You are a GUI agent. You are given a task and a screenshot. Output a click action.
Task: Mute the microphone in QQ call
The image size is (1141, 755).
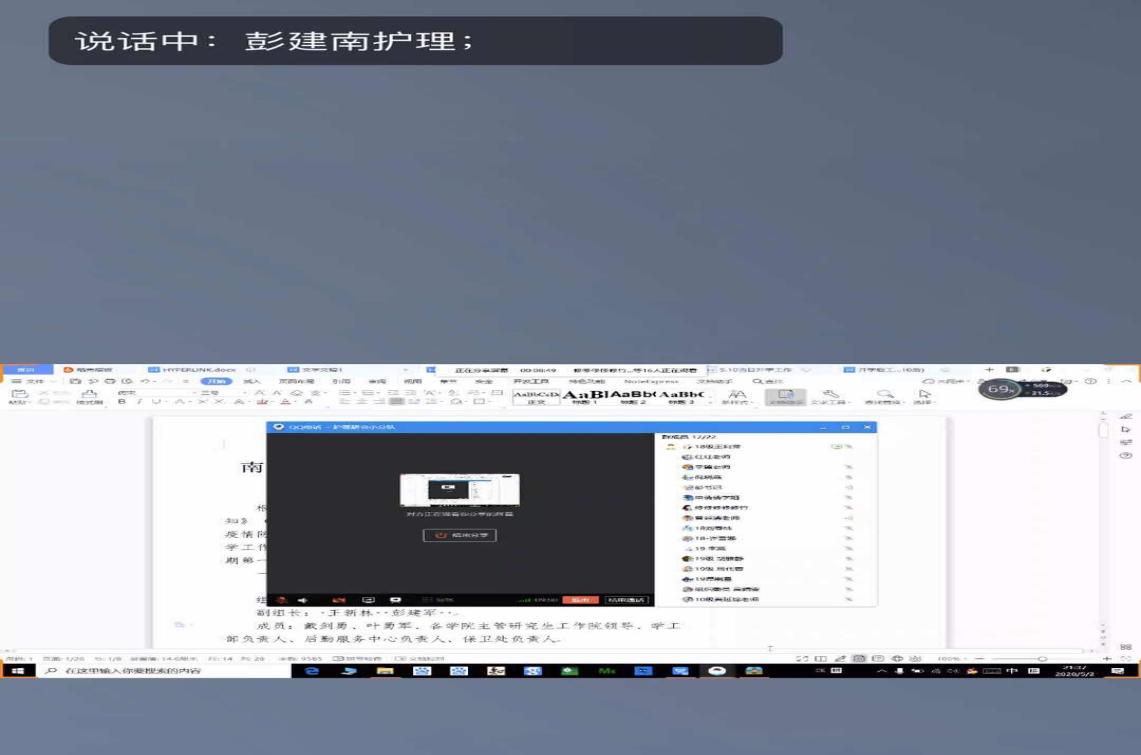(x=282, y=600)
